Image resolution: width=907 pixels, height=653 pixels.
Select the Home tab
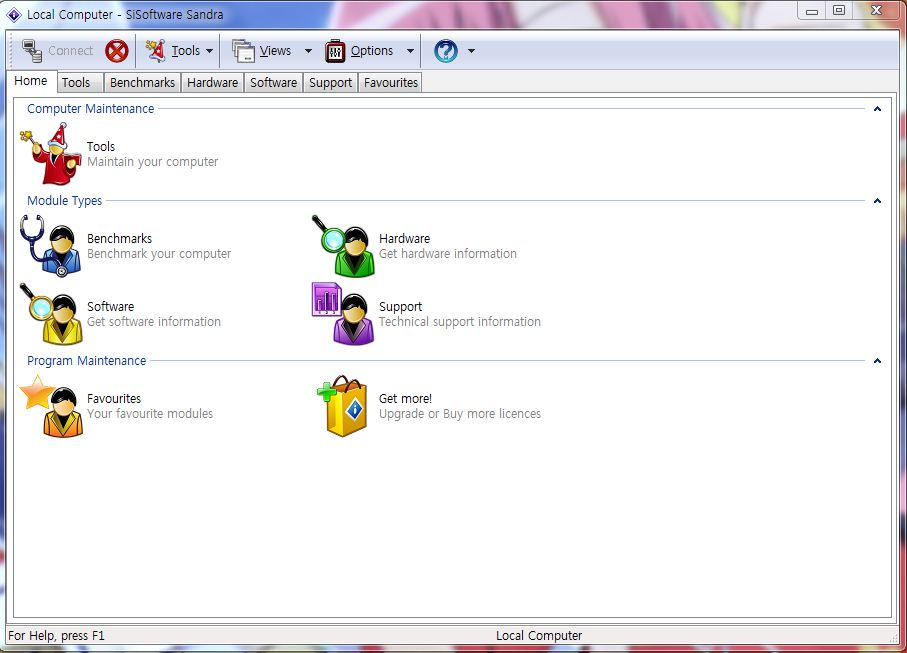pyautogui.click(x=31, y=81)
